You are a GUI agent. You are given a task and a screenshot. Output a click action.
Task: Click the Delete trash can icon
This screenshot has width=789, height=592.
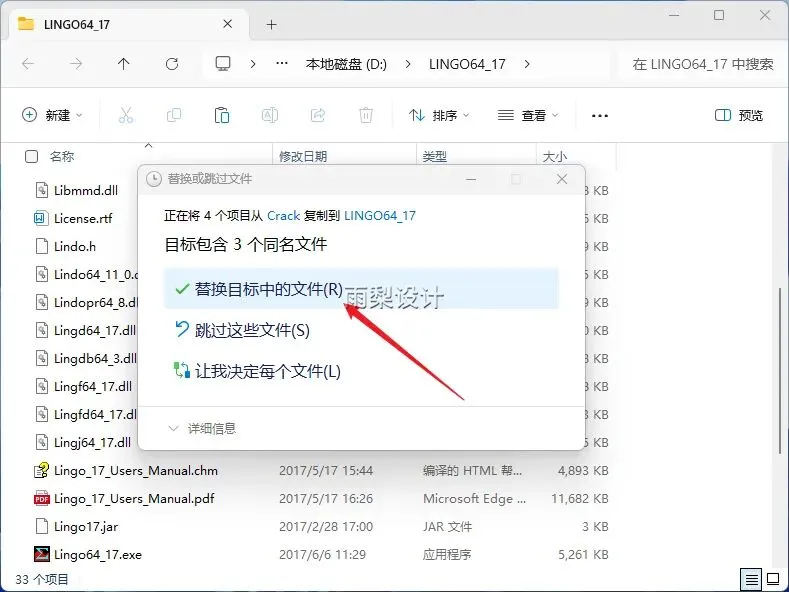[x=366, y=115]
